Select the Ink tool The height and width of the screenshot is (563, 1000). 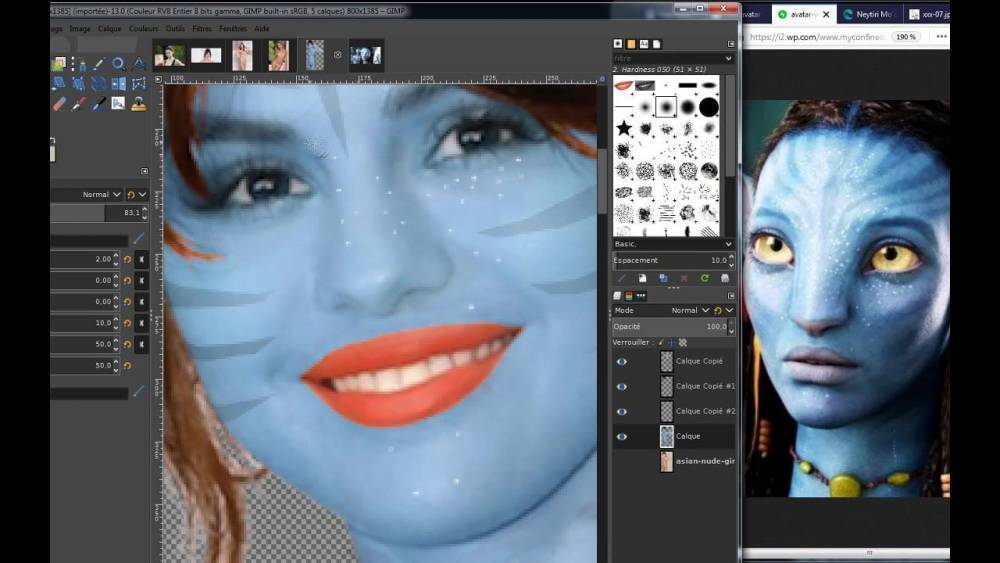point(98,103)
